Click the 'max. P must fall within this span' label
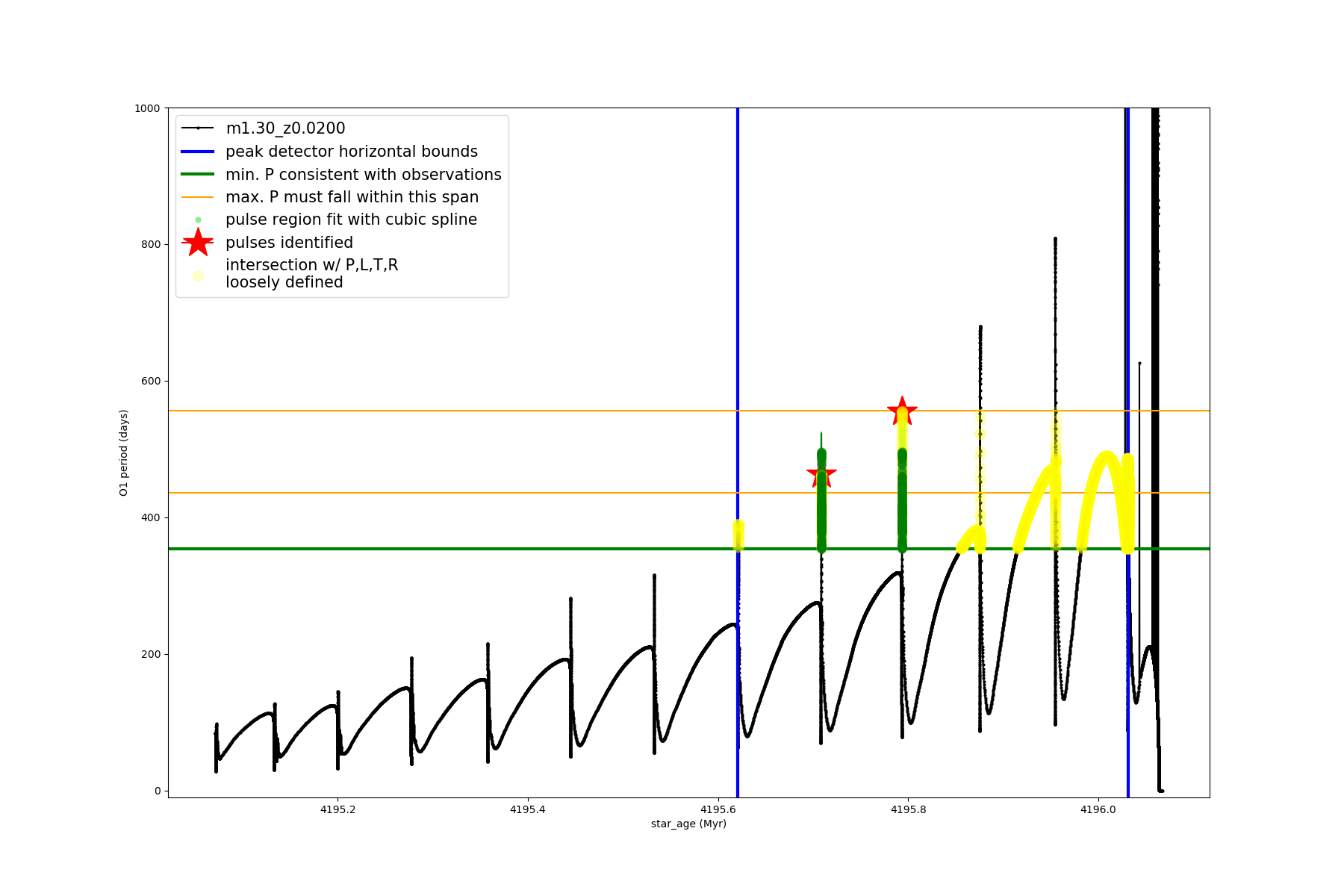The height and width of the screenshot is (896, 1344). click(352, 197)
